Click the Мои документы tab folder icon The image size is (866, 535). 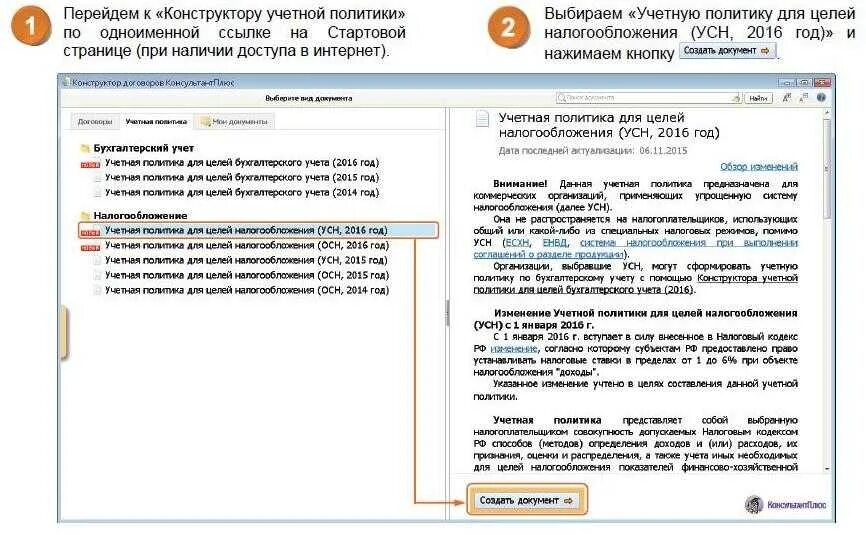(205, 121)
